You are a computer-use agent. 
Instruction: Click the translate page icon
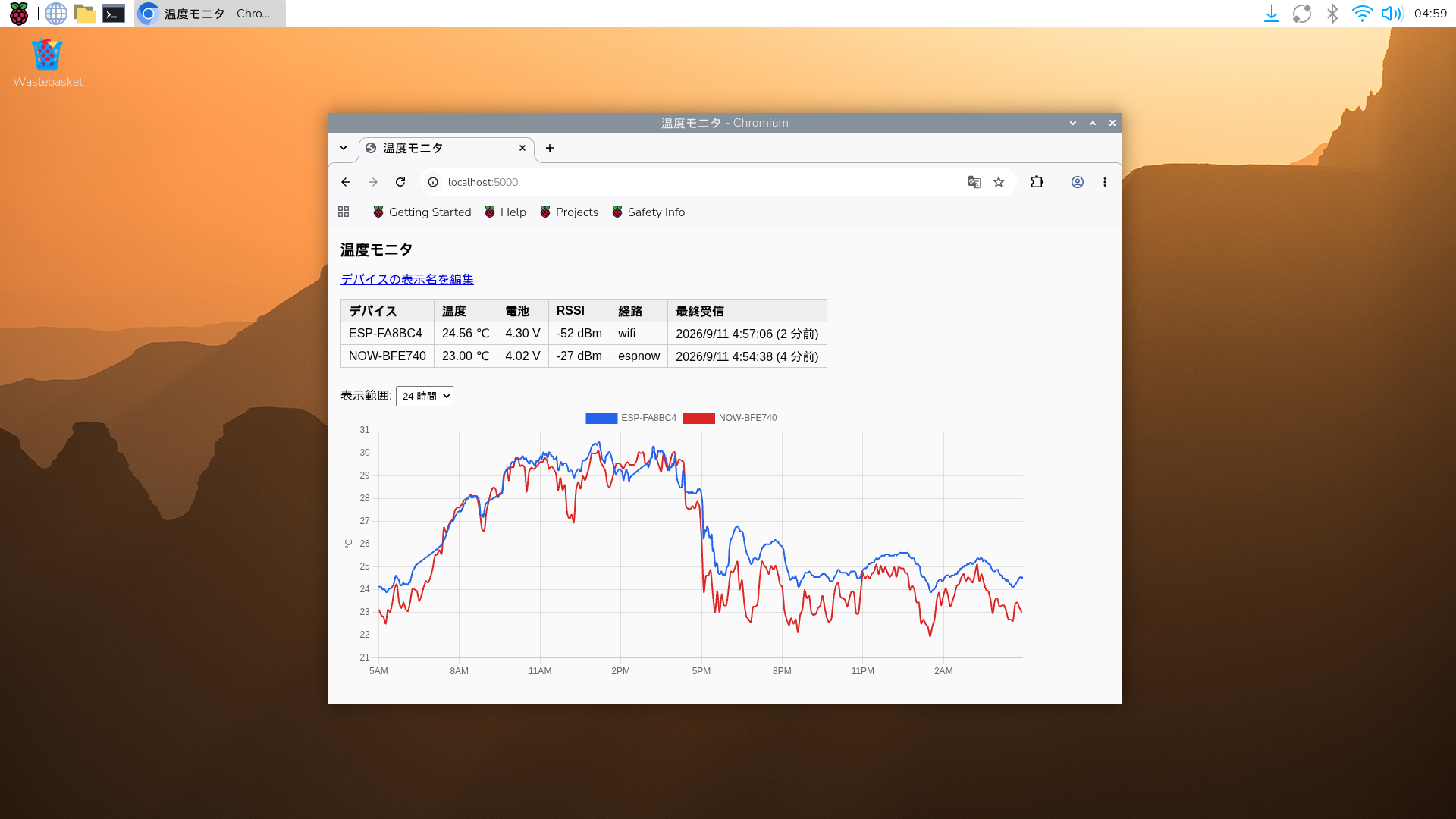click(x=974, y=182)
